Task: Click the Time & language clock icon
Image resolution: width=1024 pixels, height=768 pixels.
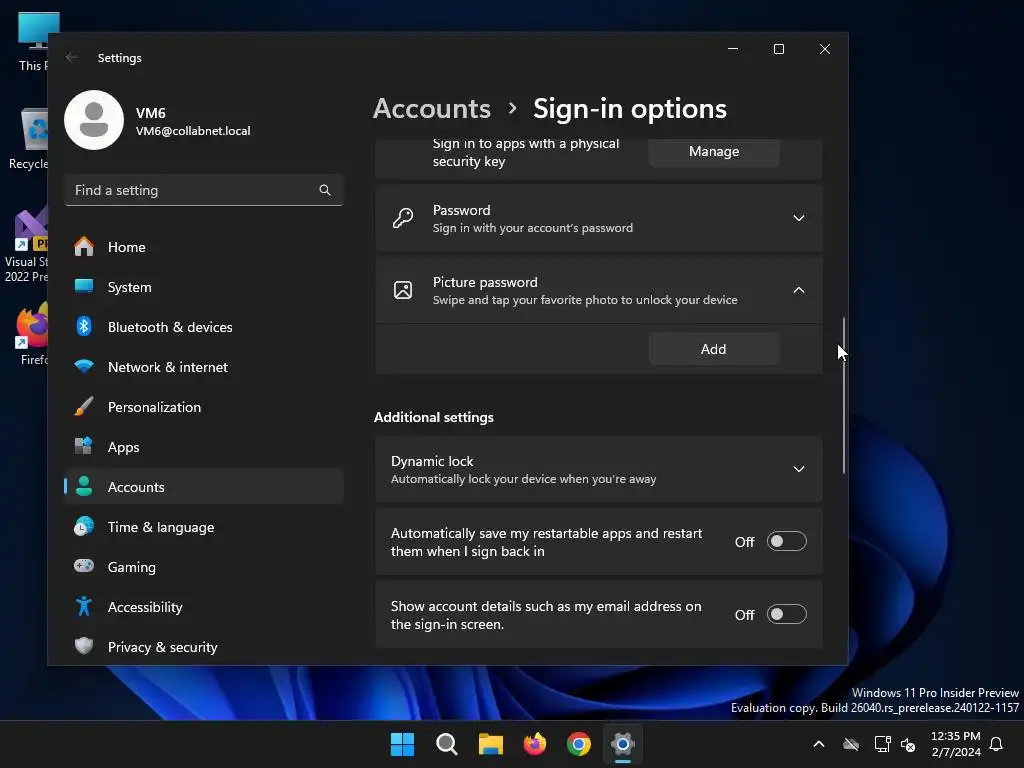Action: pos(84,526)
